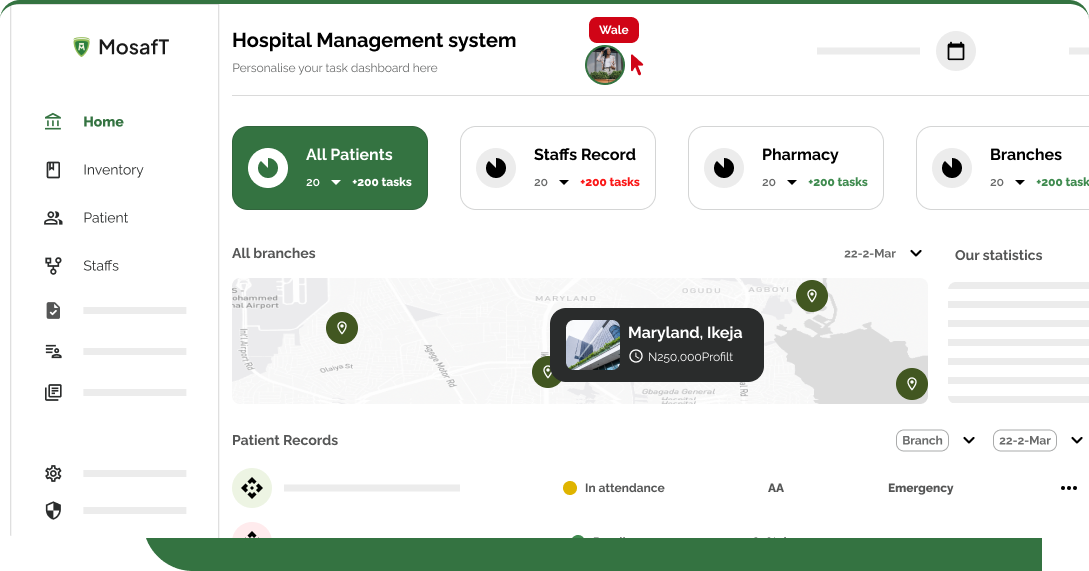Open the Home section in sidebar

coord(103,122)
